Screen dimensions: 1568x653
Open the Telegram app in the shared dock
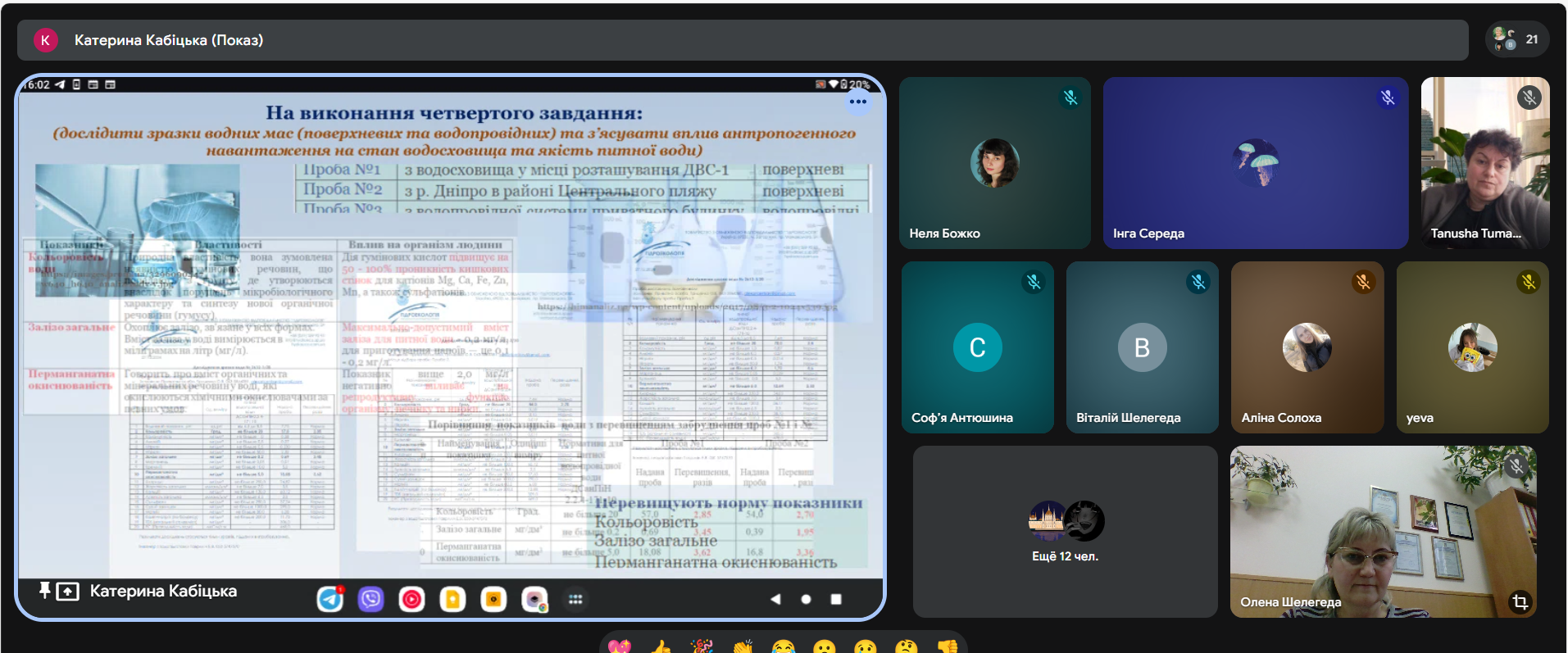[x=330, y=600]
